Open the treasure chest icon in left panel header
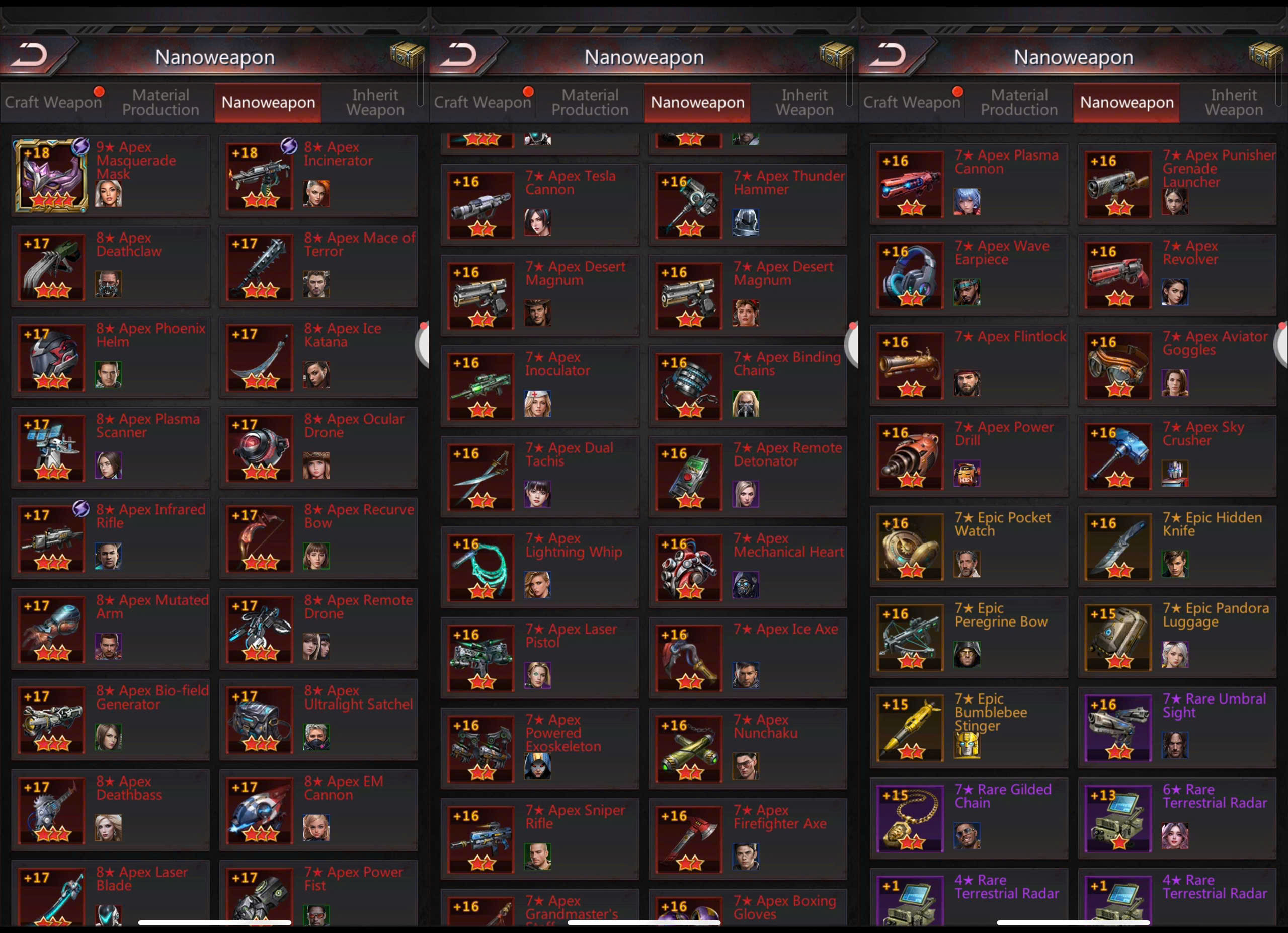This screenshot has width=1288, height=933. (x=407, y=57)
